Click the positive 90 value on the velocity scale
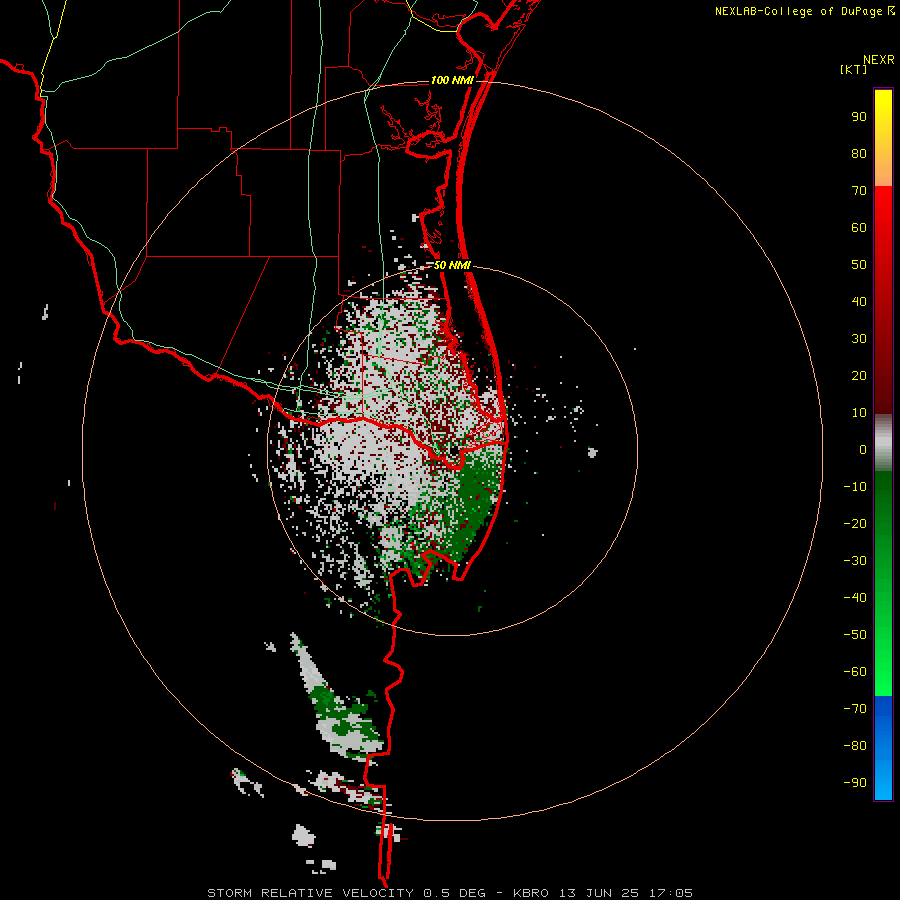 click(x=859, y=117)
